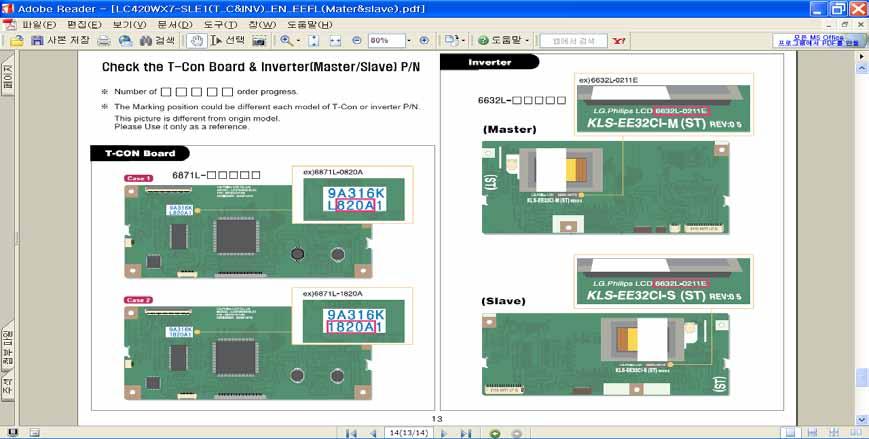Expand the Zoom tool dropdown arrow

[298, 40]
